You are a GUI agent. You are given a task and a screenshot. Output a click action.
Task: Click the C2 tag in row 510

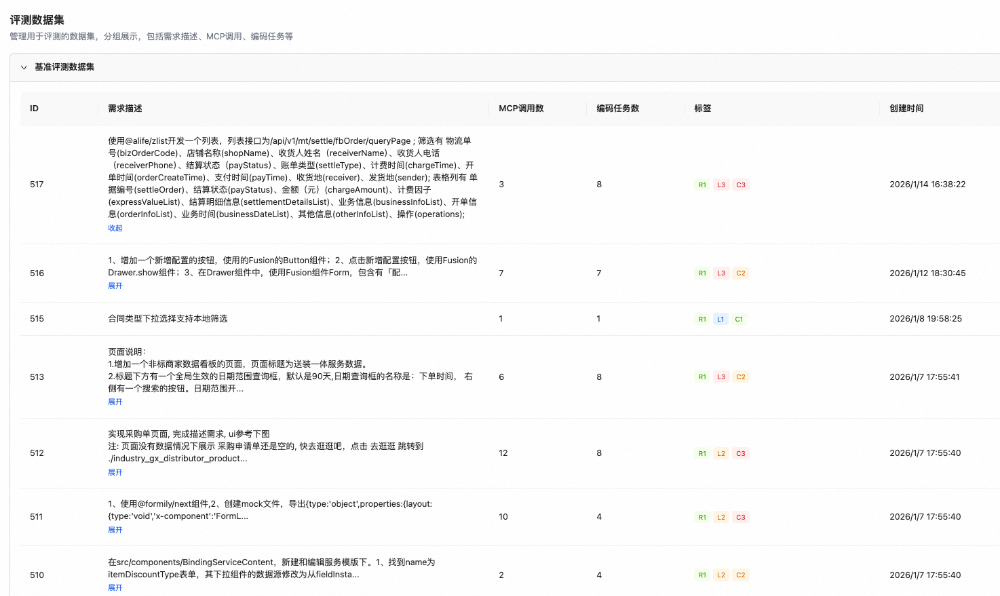click(740, 575)
